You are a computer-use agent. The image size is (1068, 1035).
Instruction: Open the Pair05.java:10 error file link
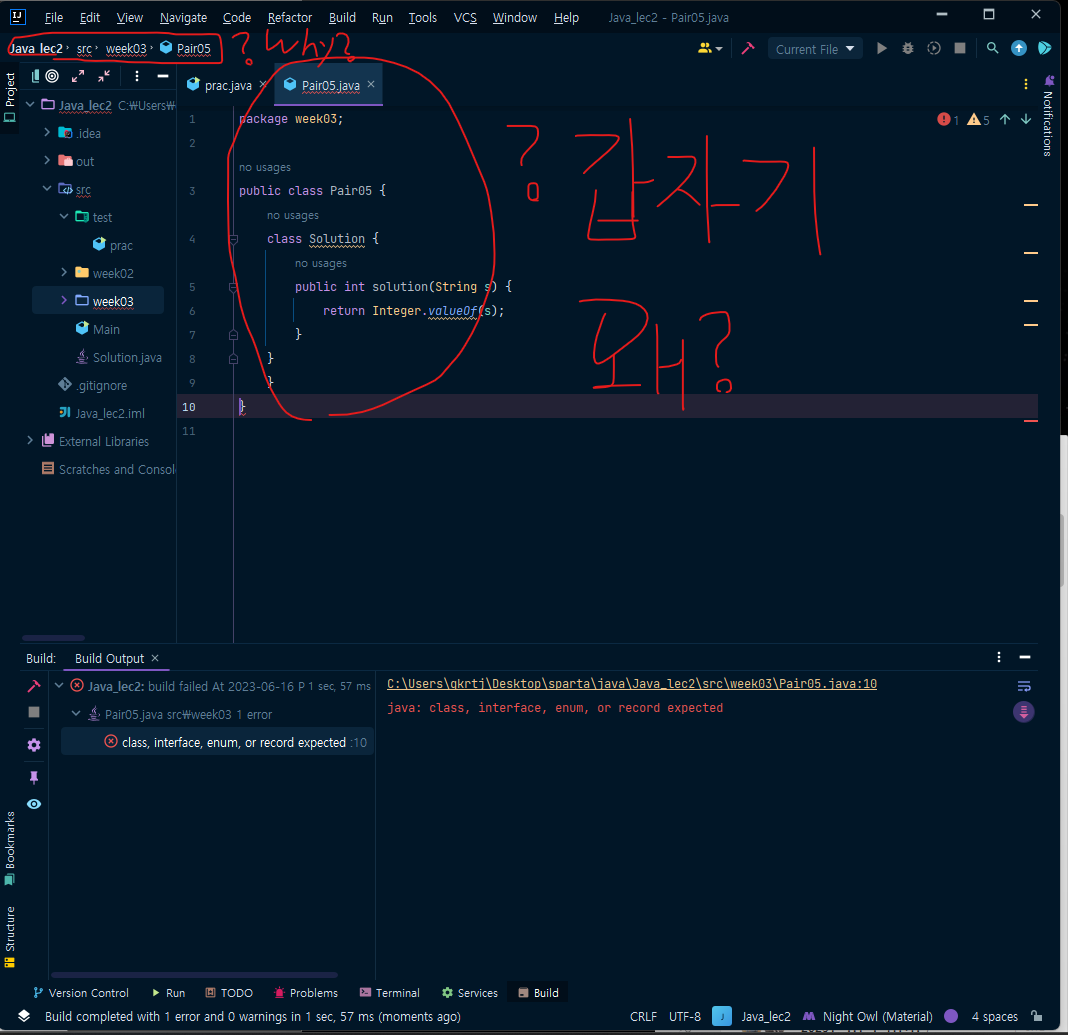coord(631,684)
